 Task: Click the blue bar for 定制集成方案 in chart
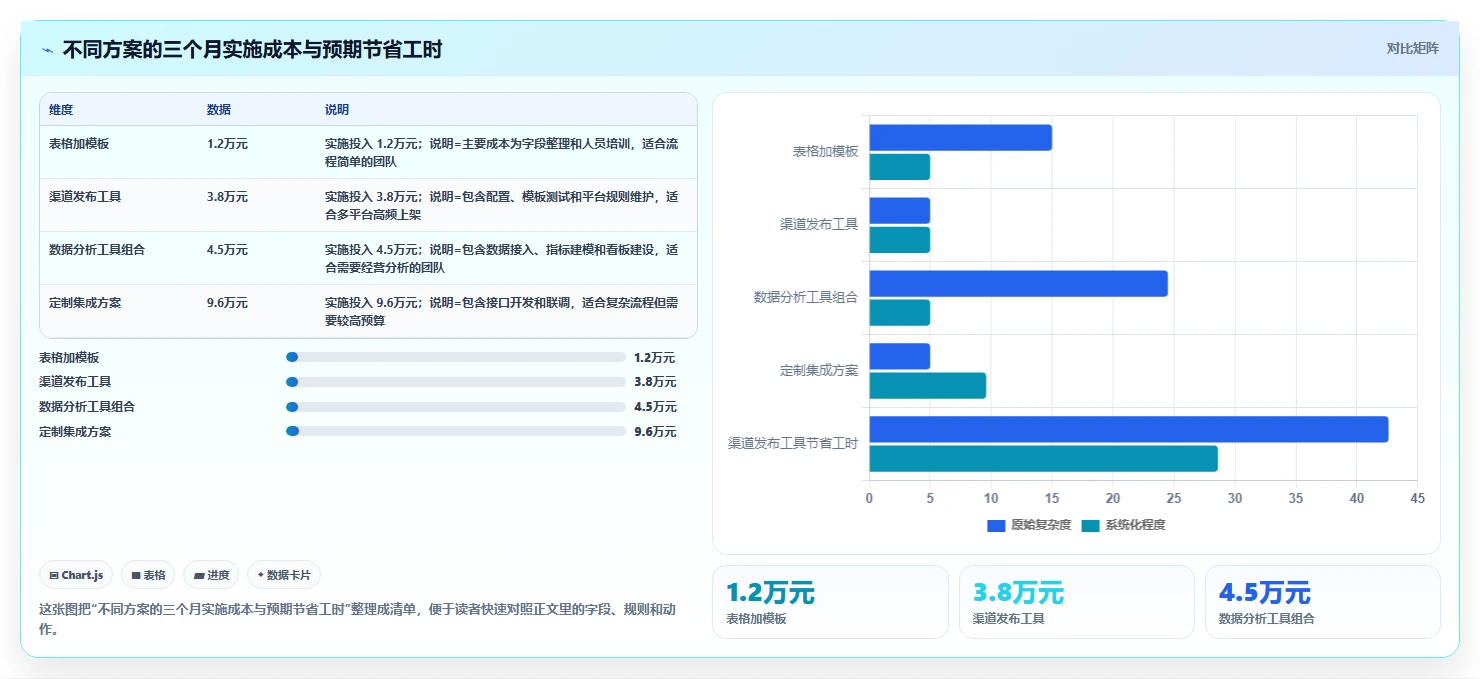coord(899,357)
